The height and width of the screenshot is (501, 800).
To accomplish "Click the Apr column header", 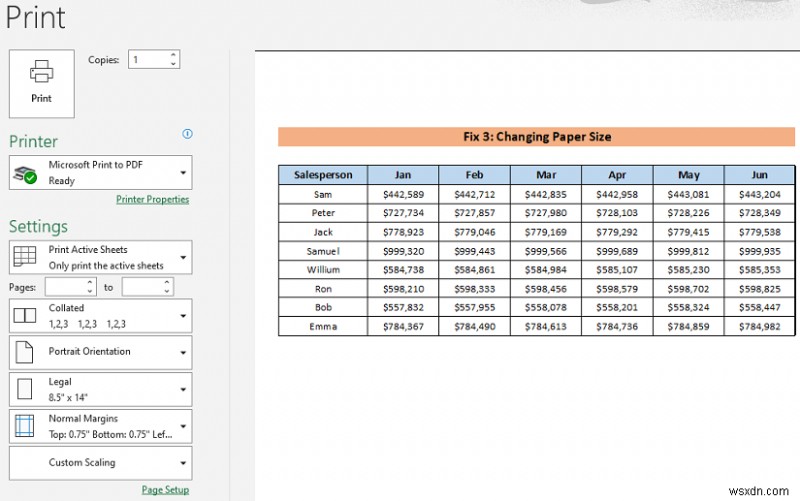I will [617, 175].
